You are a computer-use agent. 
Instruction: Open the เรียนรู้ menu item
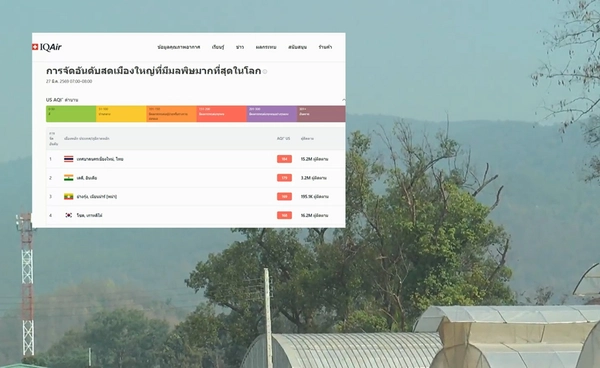(218, 47)
